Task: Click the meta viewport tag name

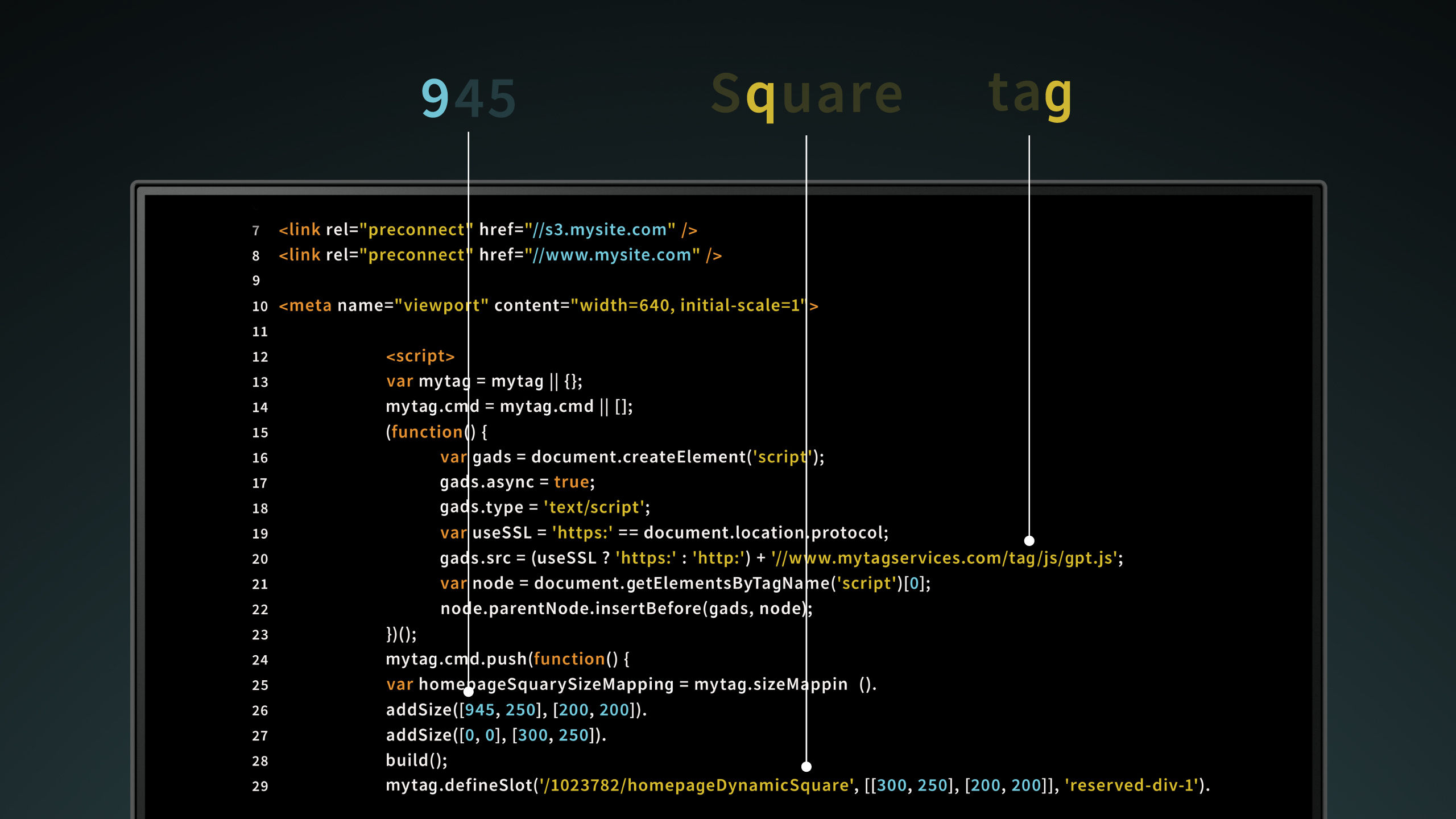Action: pos(310,305)
